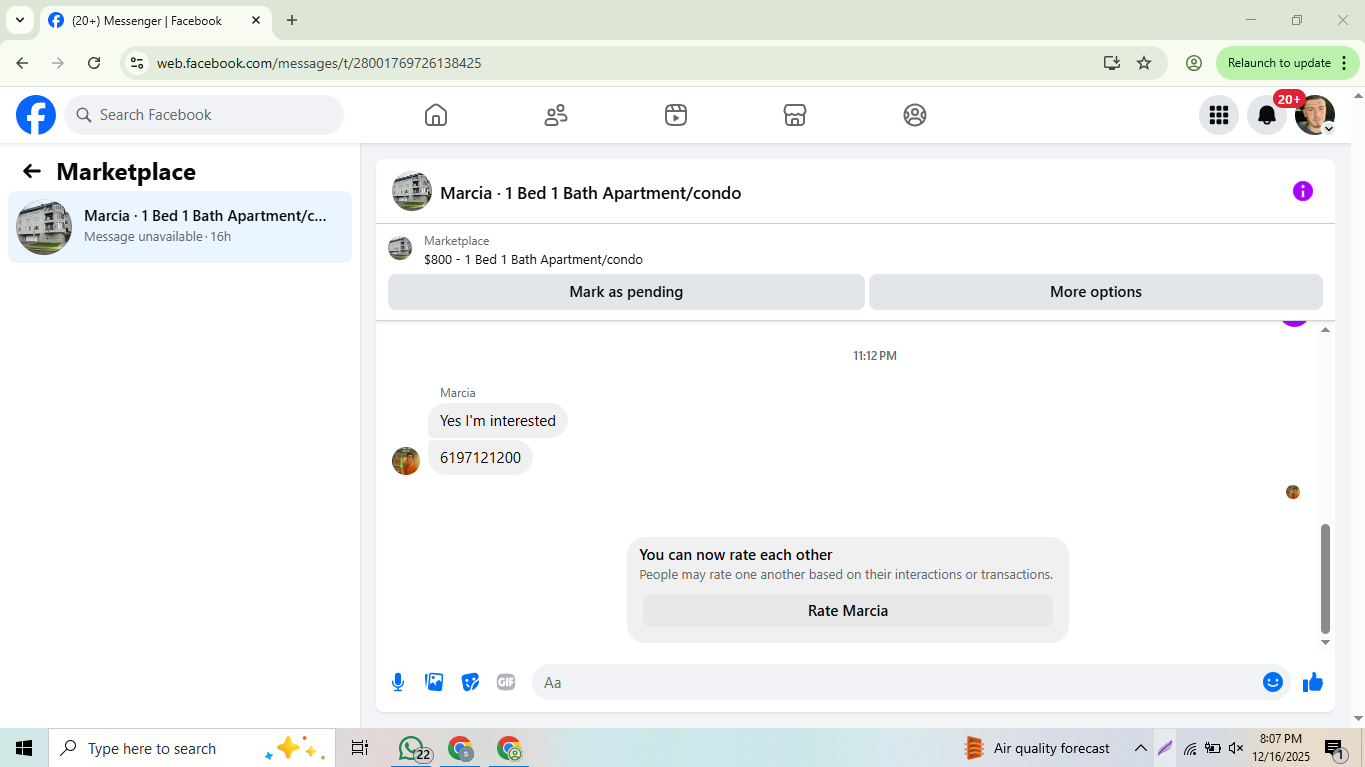Open the Friends icon in top navigation

pos(556,115)
